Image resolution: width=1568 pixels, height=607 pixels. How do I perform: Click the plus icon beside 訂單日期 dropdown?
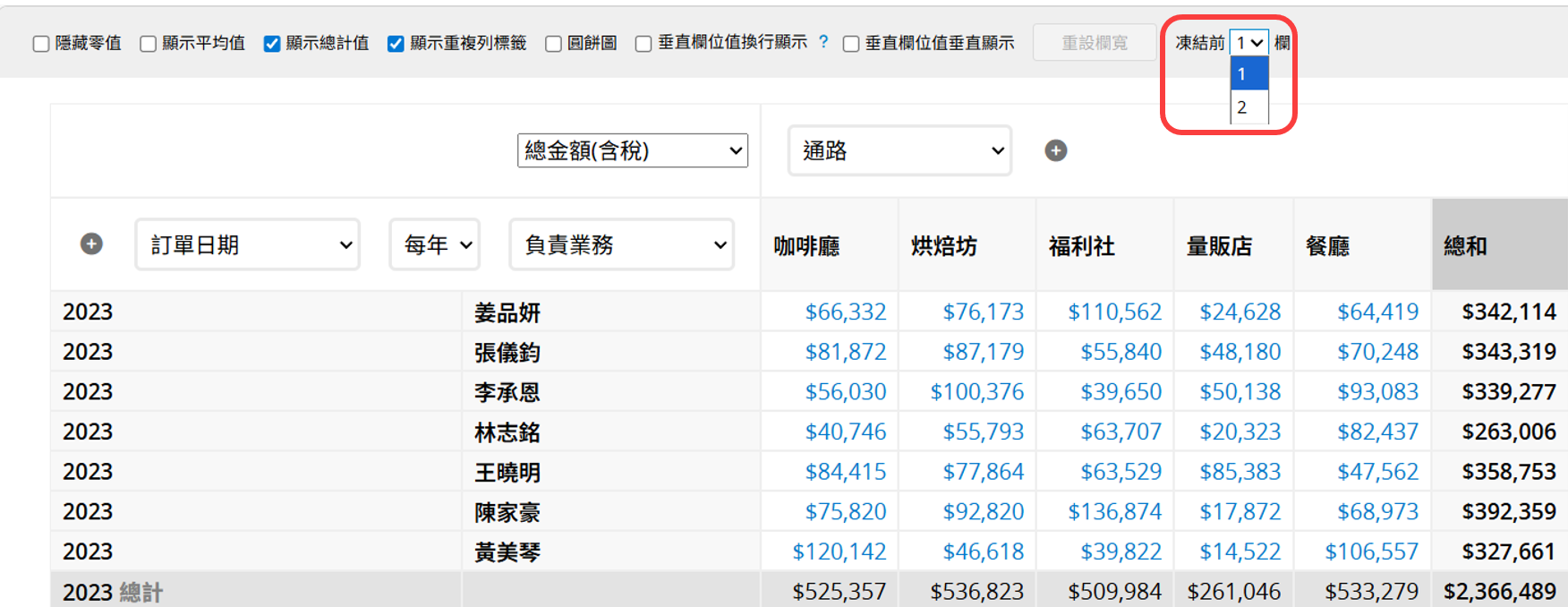[x=91, y=244]
